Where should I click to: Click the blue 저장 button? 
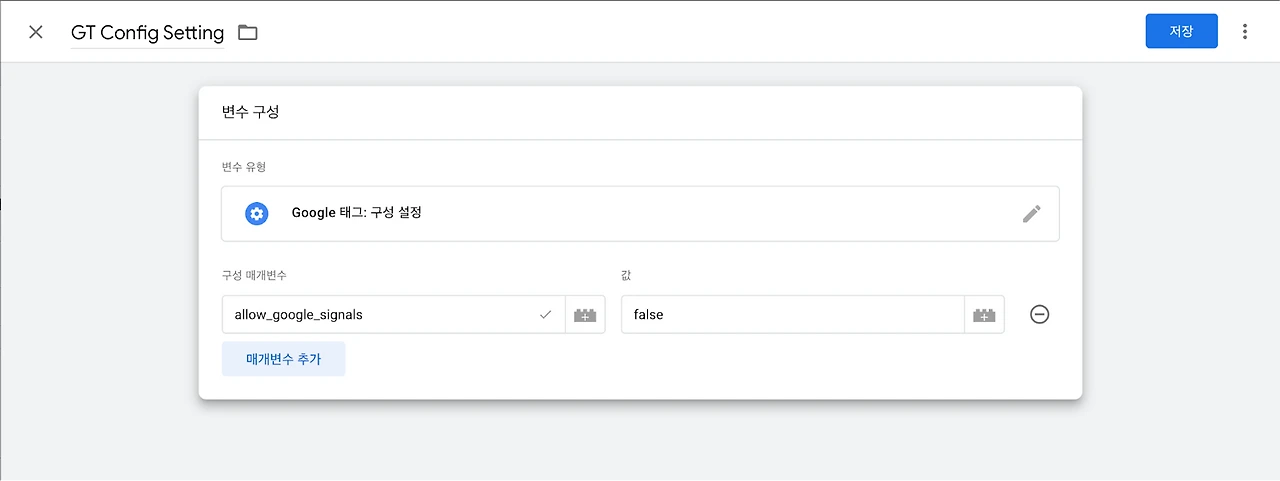tap(1181, 31)
